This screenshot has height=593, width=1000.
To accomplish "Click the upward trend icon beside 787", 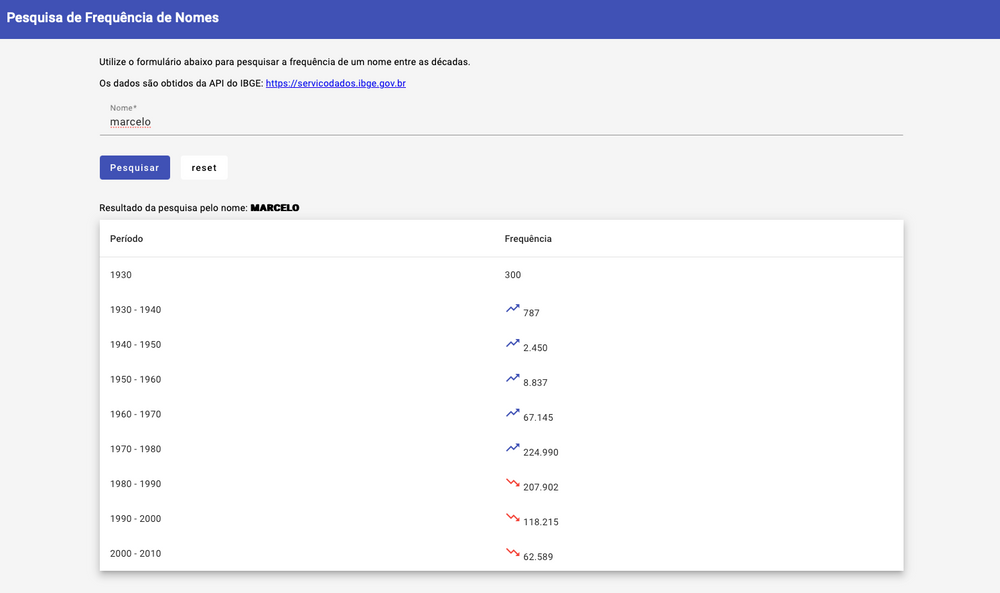I will 513,309.
